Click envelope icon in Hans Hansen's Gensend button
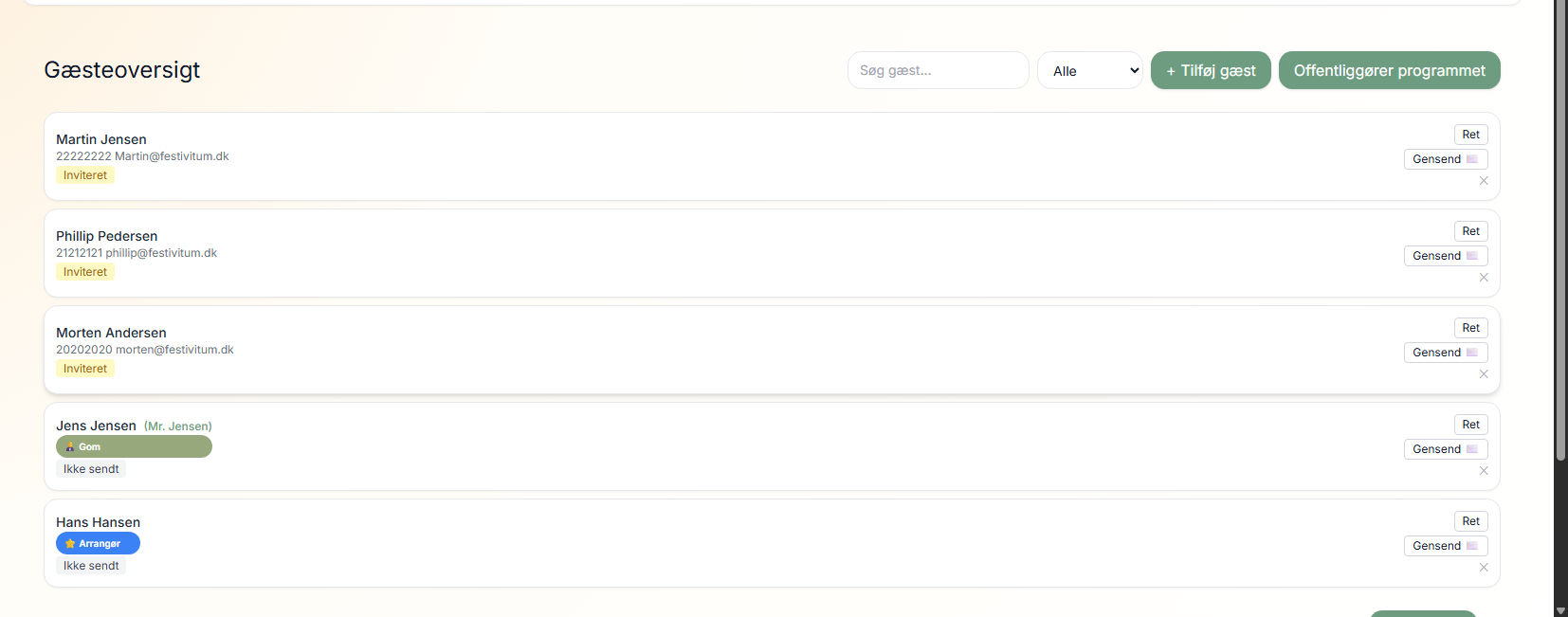 [1472, 546]
